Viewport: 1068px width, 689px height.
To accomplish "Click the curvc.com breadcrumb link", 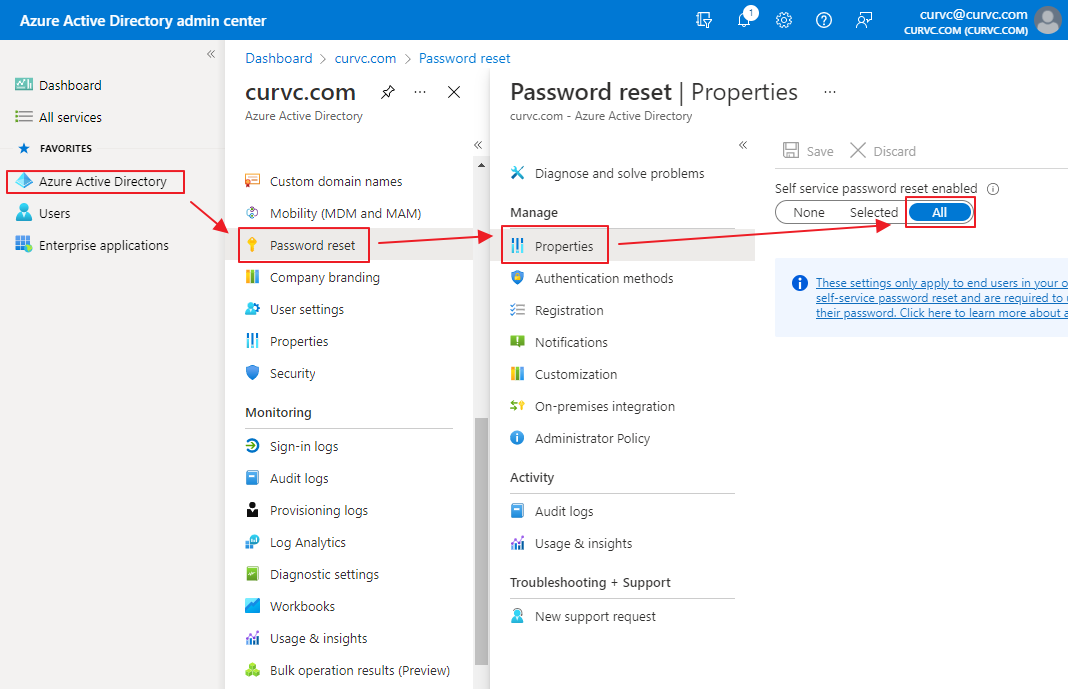I will 365,59.
